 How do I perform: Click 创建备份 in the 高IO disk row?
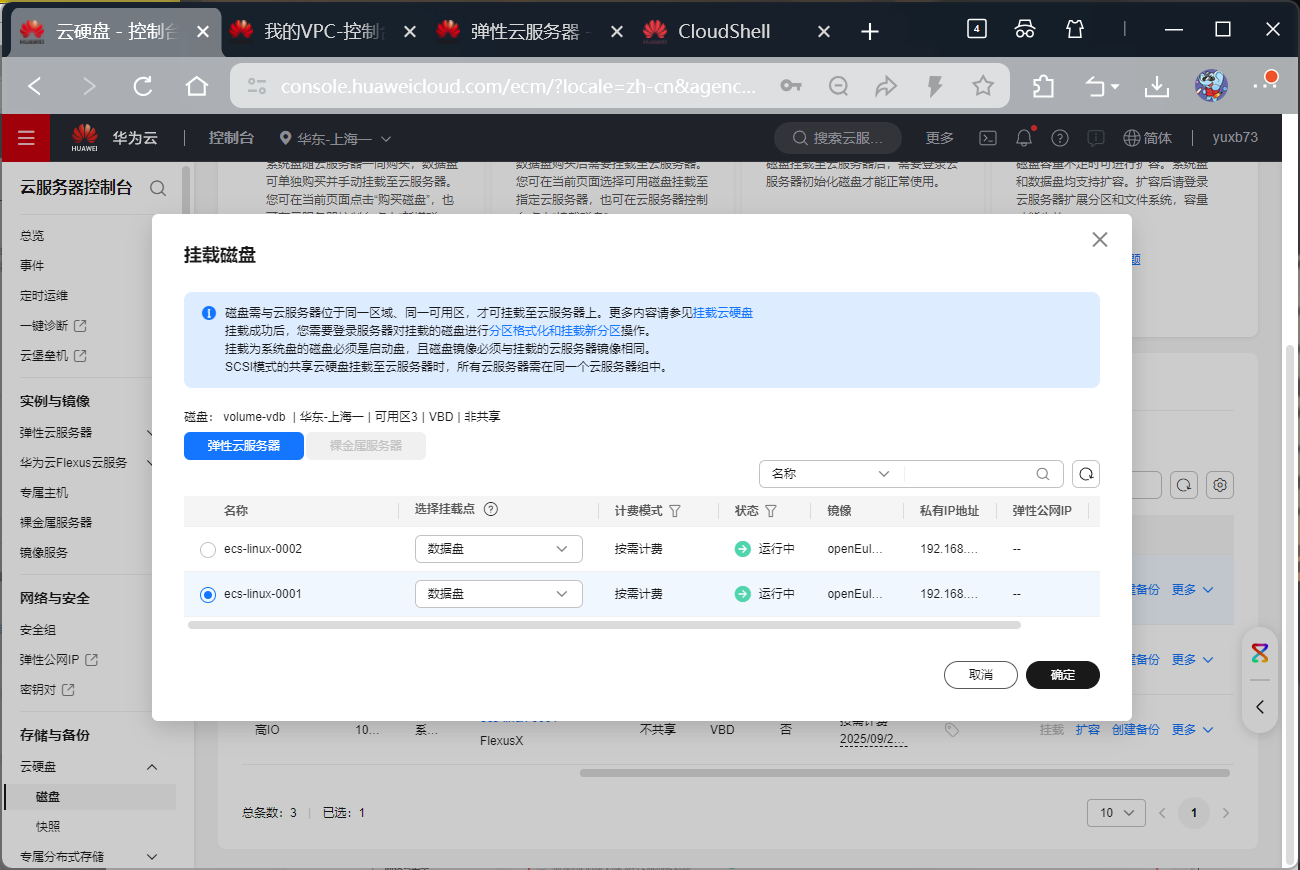[x=1136, y=730]
